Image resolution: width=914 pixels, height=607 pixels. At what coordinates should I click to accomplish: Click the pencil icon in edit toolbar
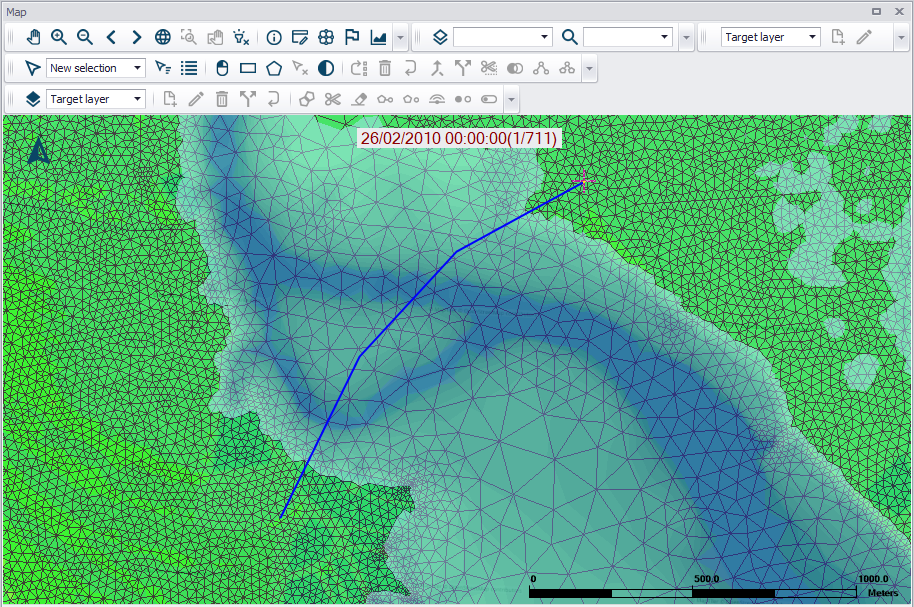[196, 99]
